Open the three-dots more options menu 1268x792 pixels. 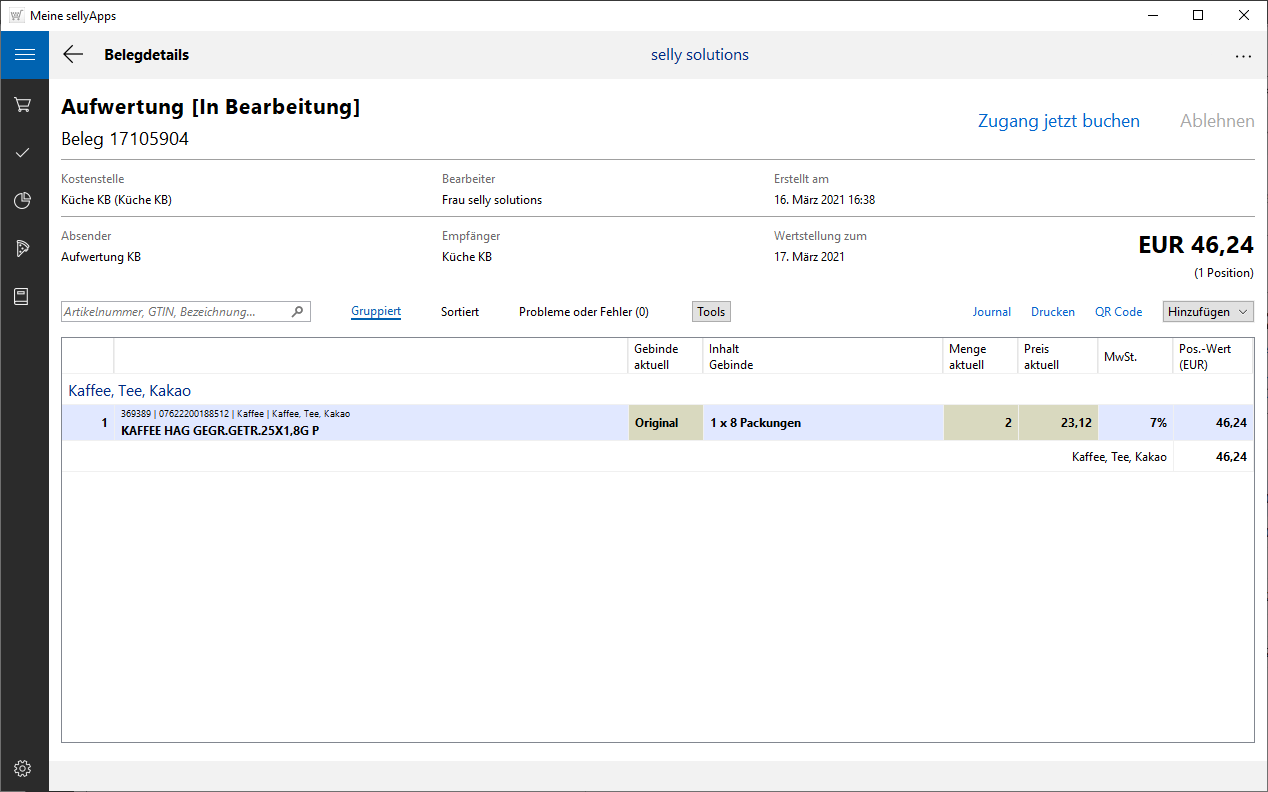(x=1243, y=56)
